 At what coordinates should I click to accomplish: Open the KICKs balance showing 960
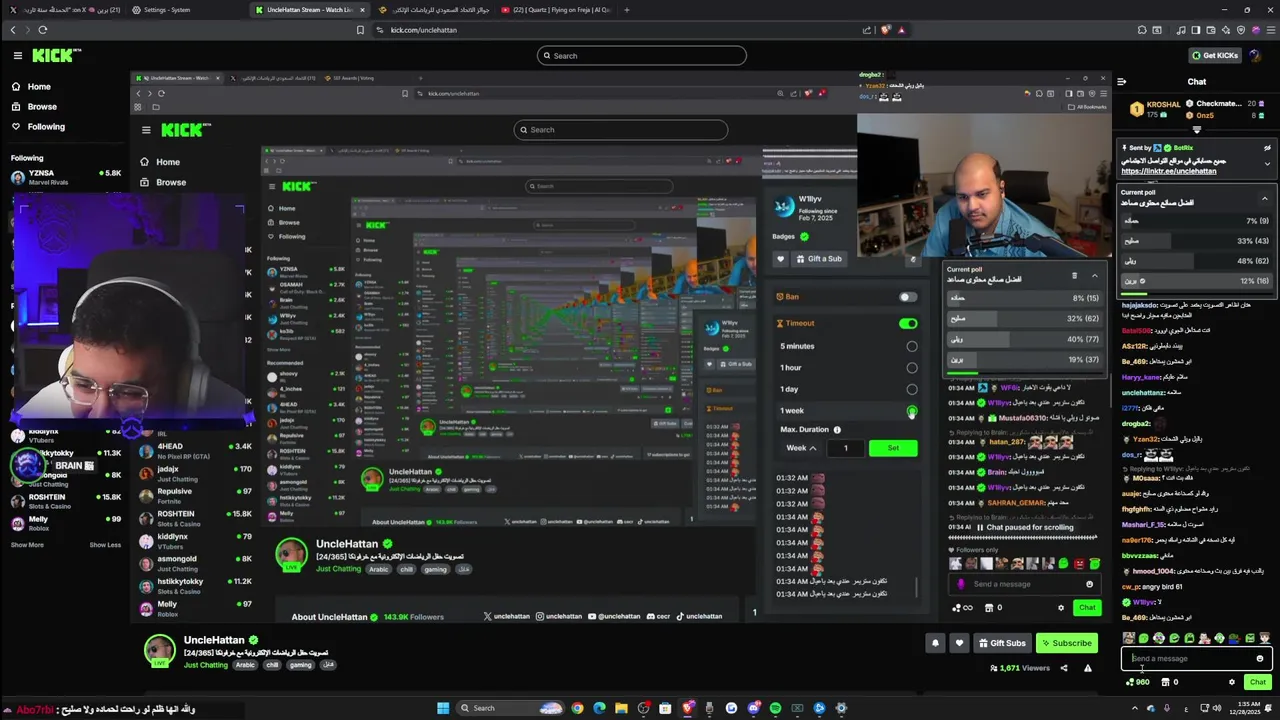point(1138,682)
